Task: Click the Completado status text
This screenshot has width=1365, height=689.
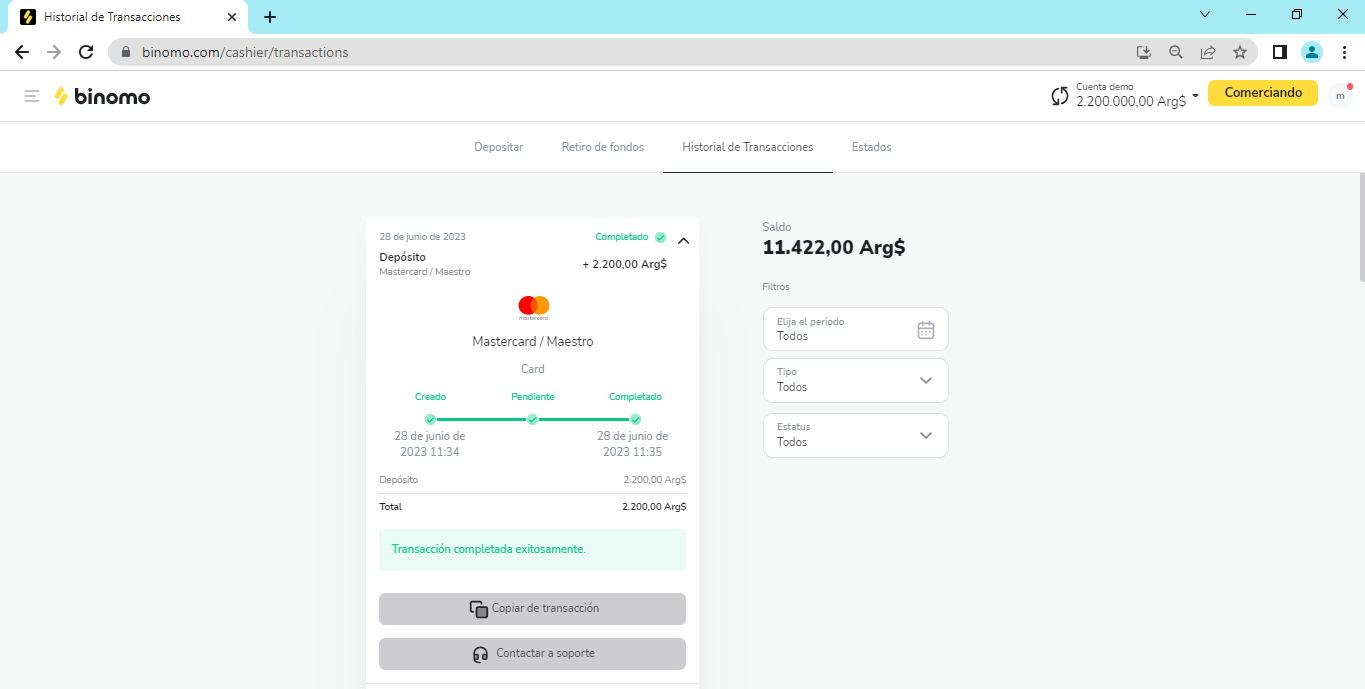Action: pos(622,237)
